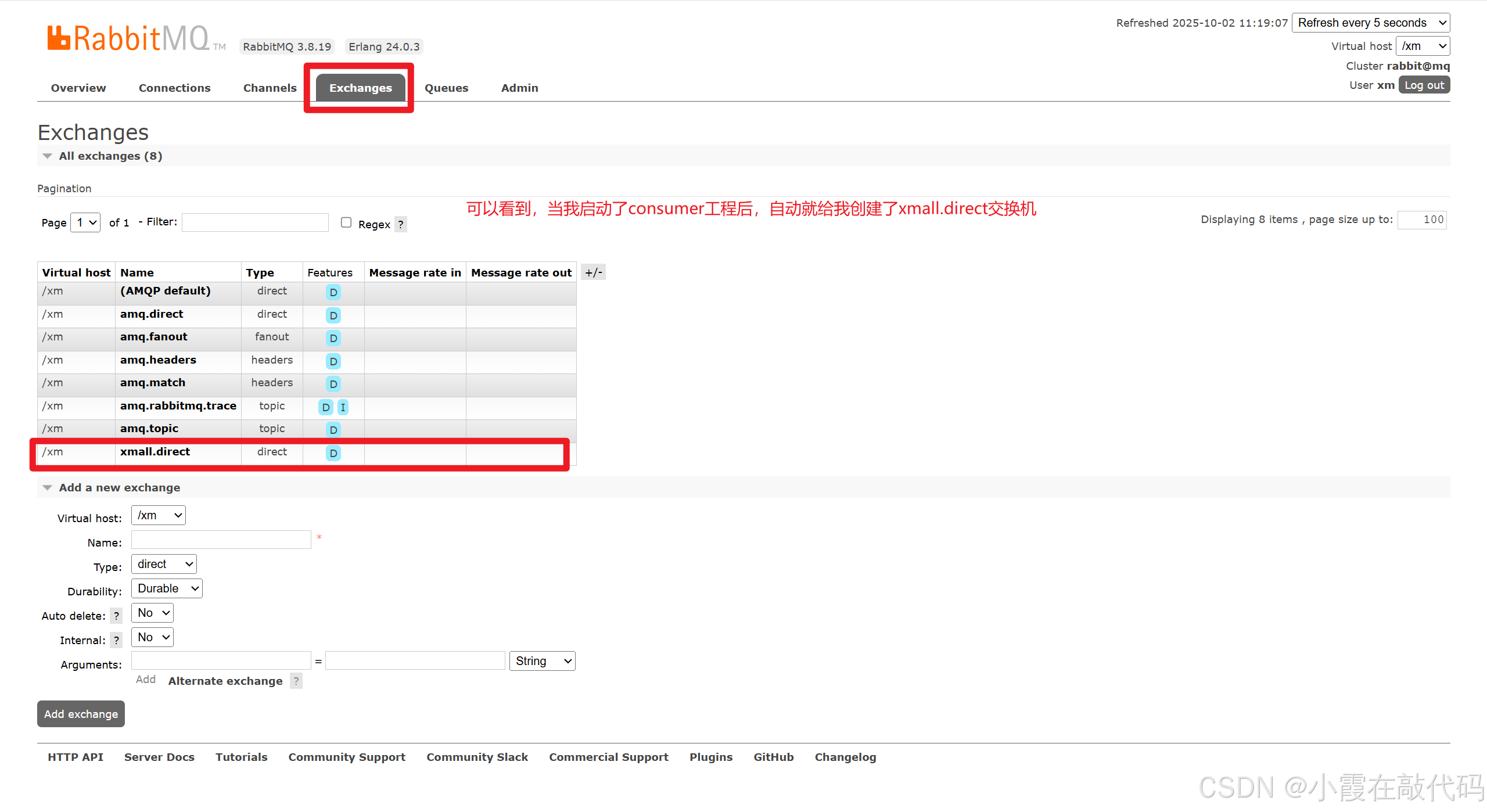Click the Filter text field

coord(255,222)
